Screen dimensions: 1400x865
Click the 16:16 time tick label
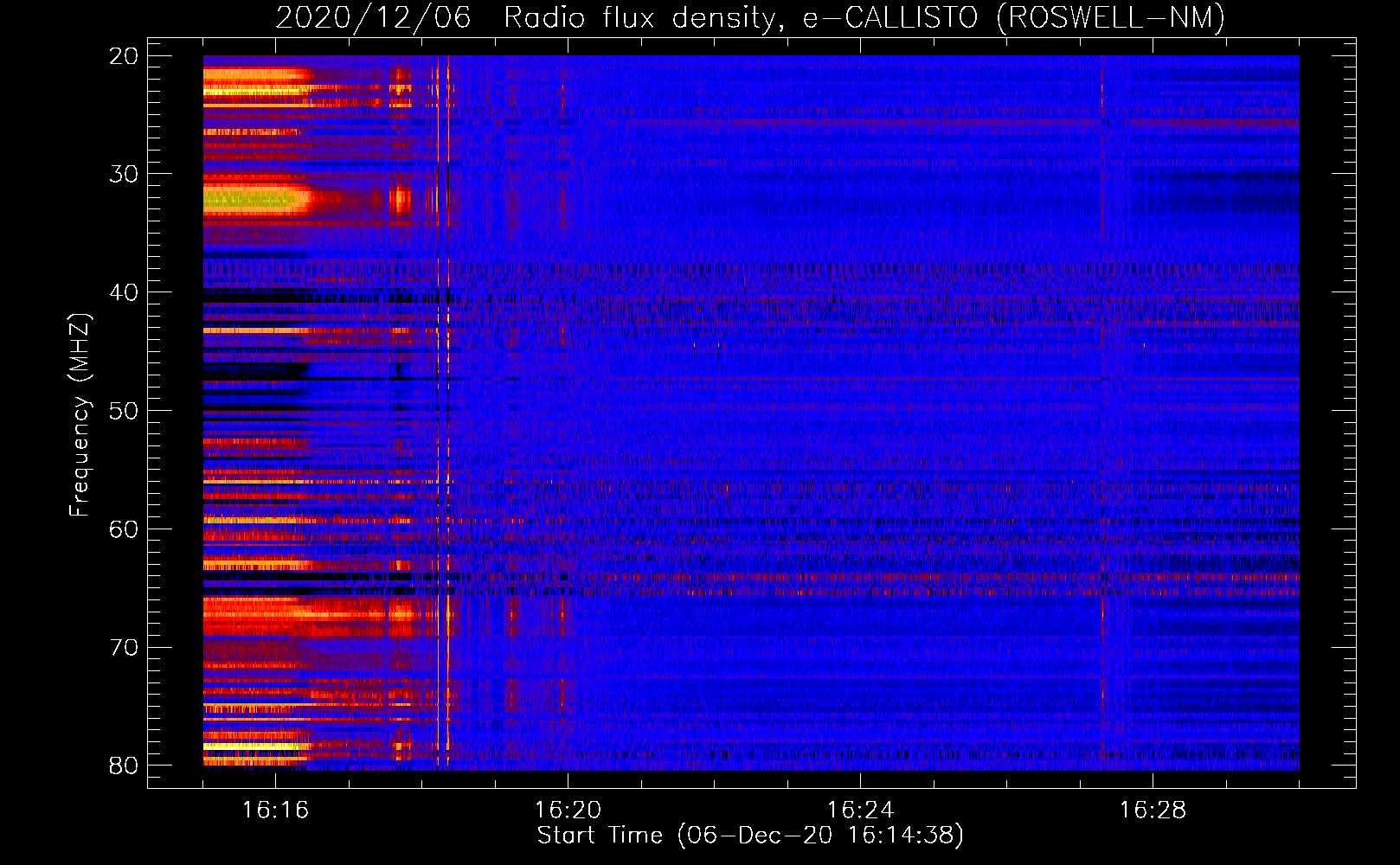[x=275, y=811]
